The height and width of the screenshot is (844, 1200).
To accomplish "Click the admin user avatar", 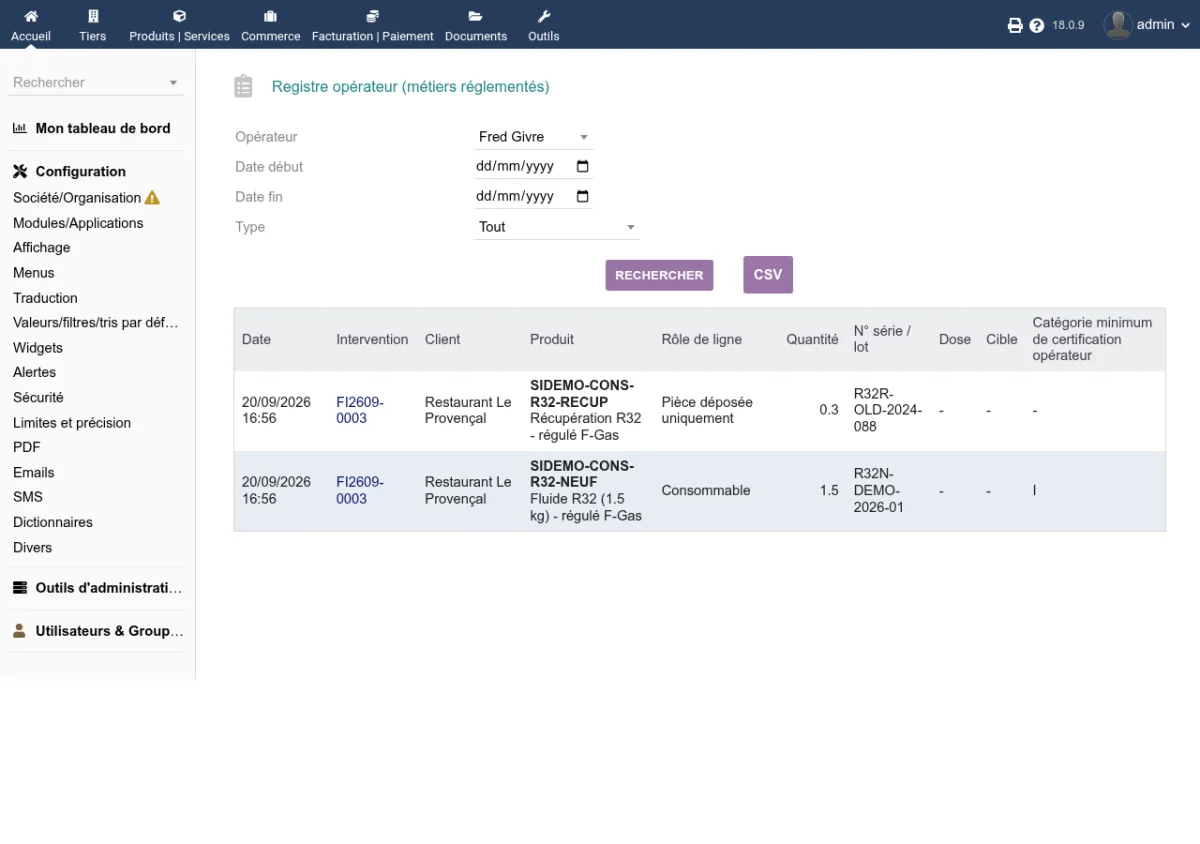I will coord(1117,24).
